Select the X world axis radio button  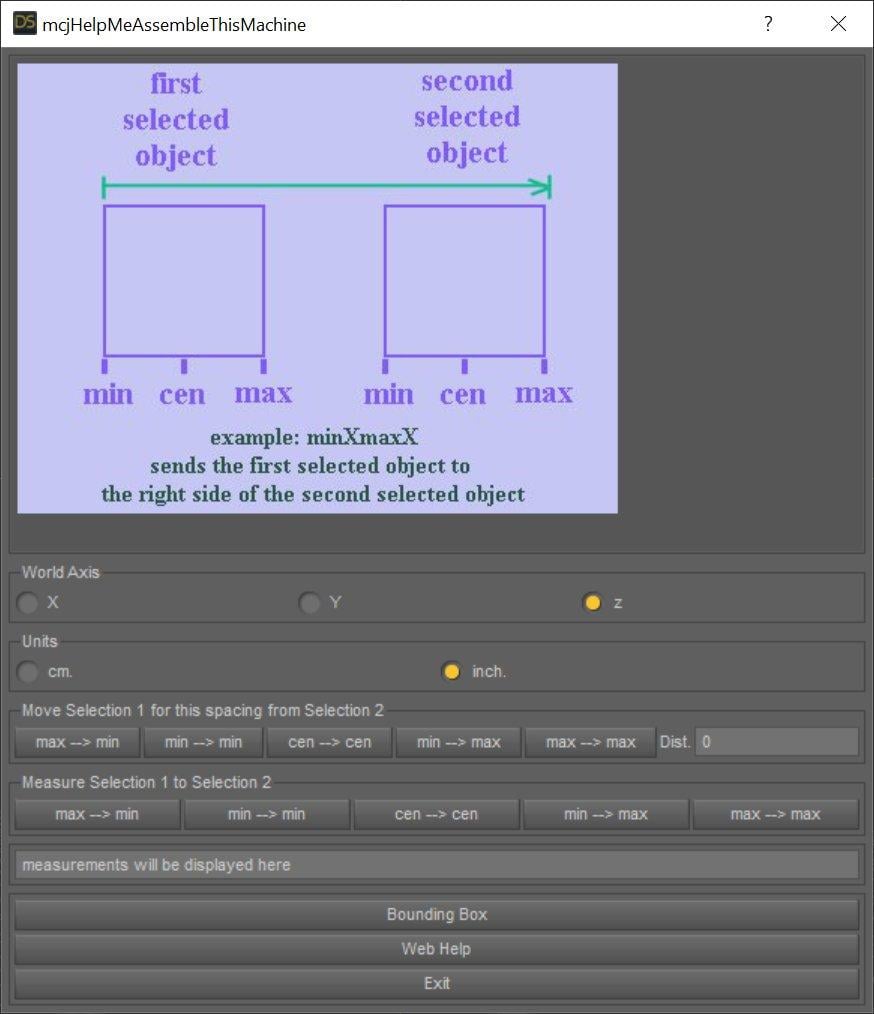click(28, 603)
